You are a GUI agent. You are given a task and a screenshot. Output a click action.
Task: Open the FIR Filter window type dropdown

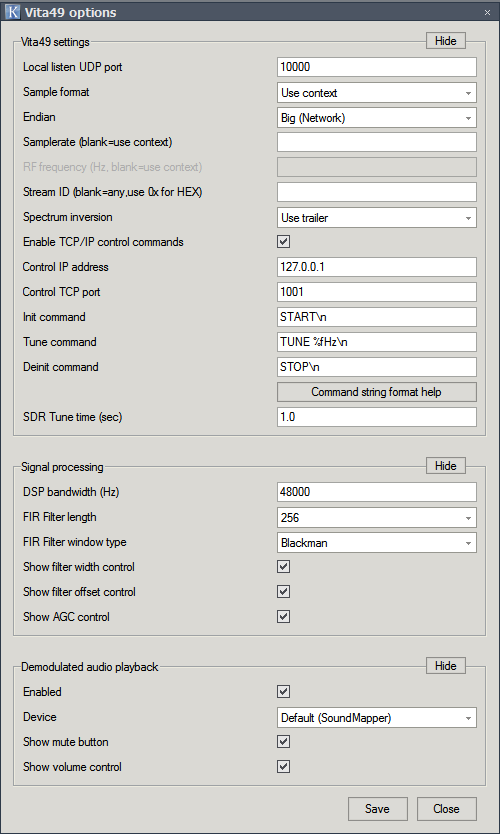click(x=377, y=543)
